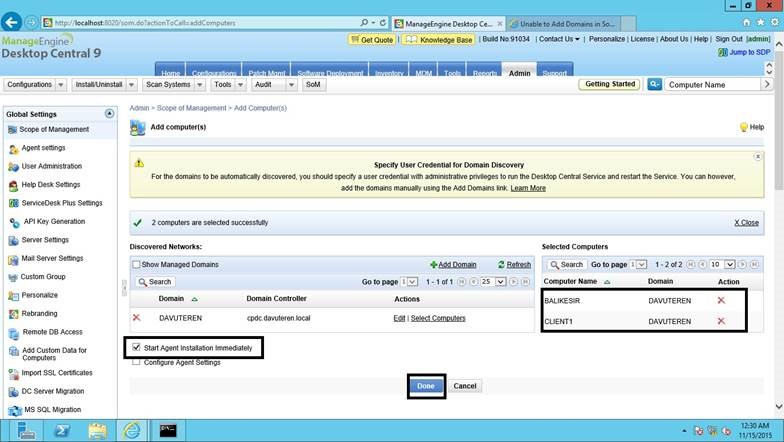The height and width of the screenshot is (442, 784).
Task: Open Discovered Networks go-to-page dropdown
Action: pyautogui.click(x=409, y=282)
